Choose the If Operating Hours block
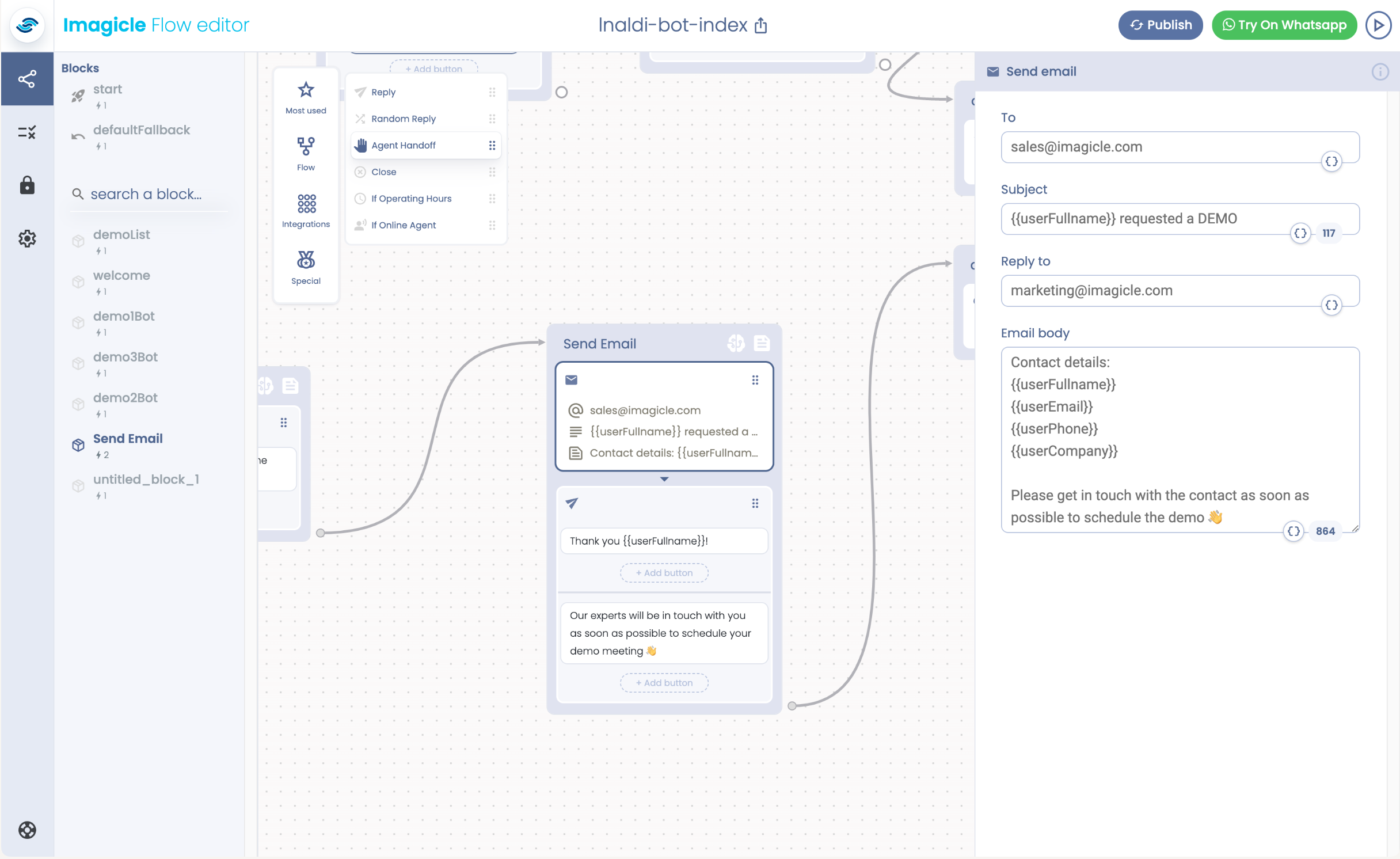The width and height of the screenshot is (1400, 859). pyautogui.click(x=411, y=198)
